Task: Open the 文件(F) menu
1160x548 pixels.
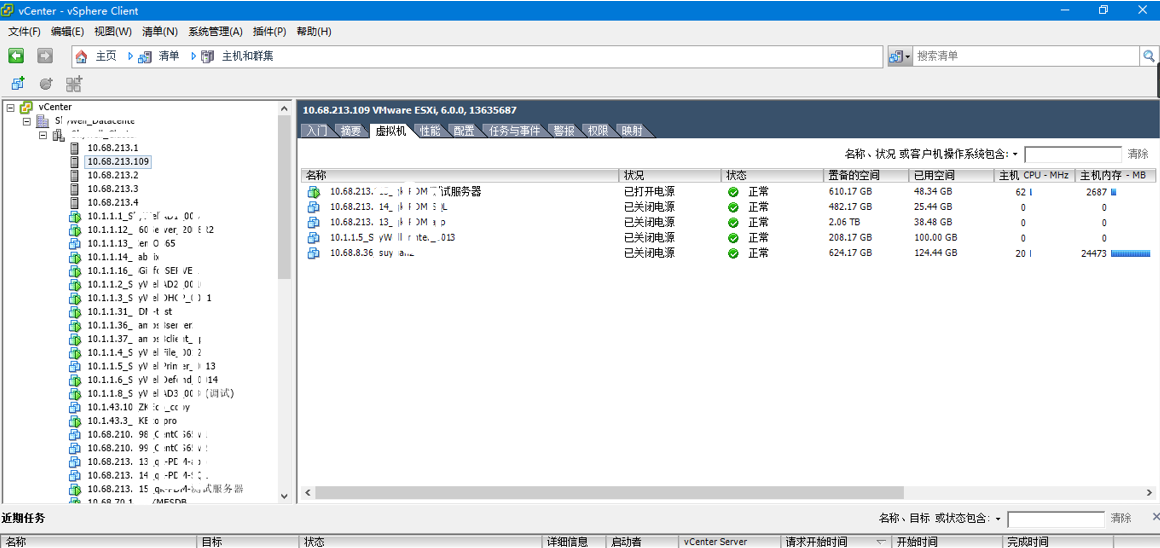Action: pos(24,32)
